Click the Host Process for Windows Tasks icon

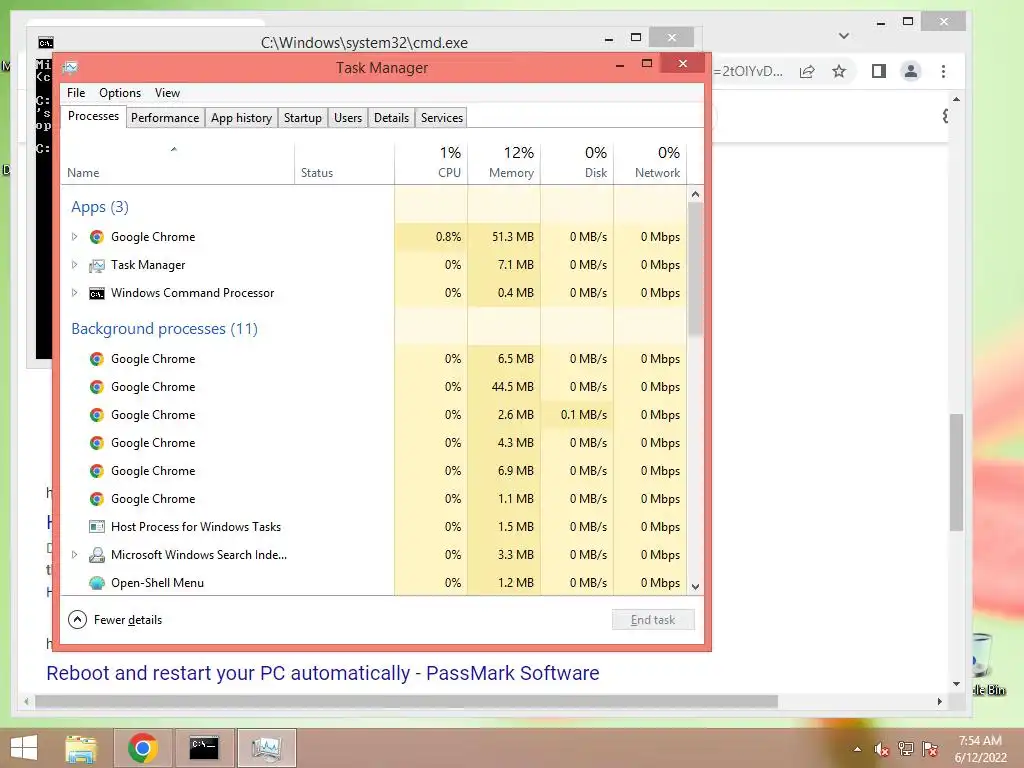(x=97, y=527)
